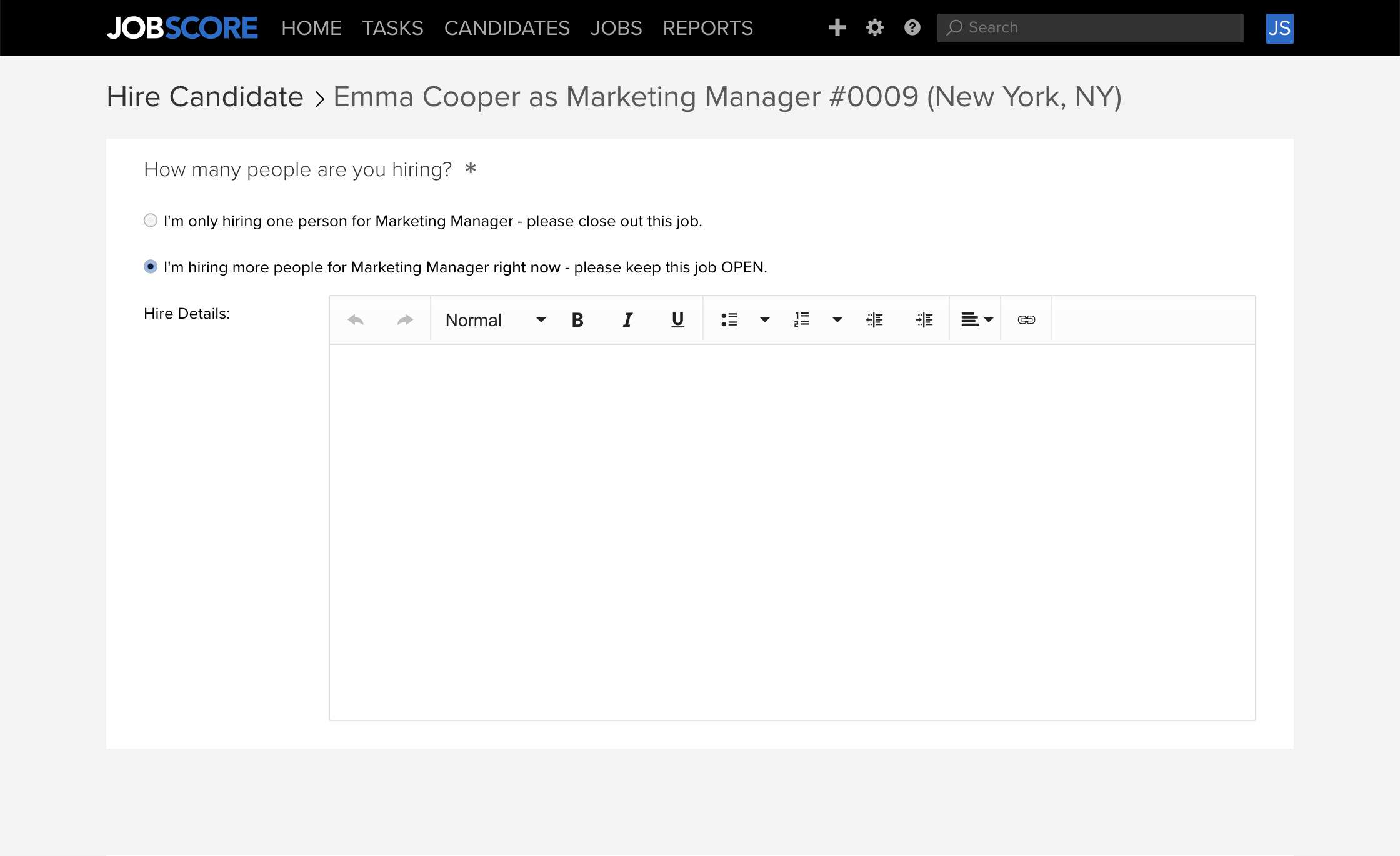Go to the CANDIDATES menu
Image resolution: width=1400 pixels, height=856 pixels.
coord(507,28)
